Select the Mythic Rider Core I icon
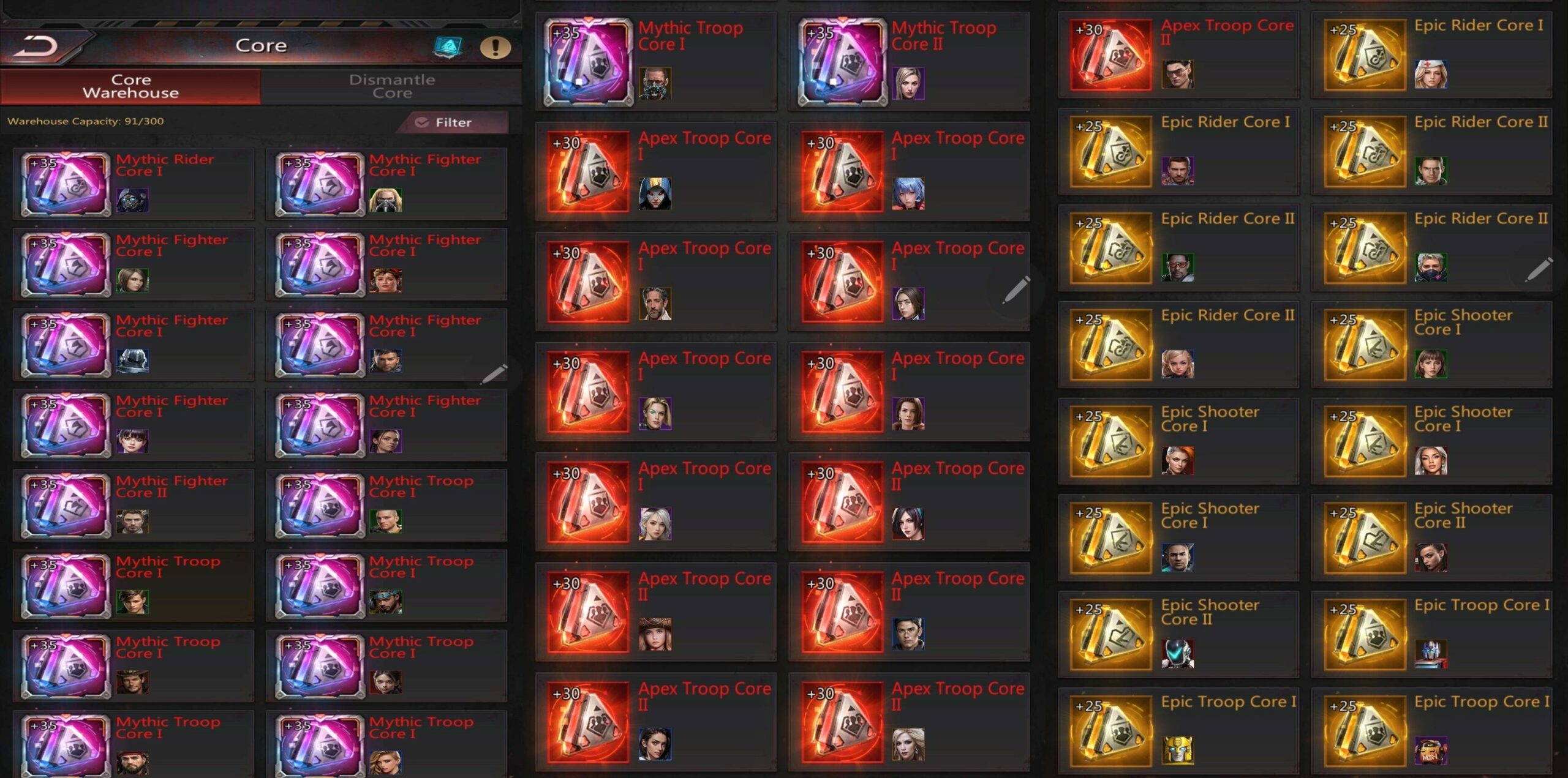Screen dimensions: 1568x778 pyautogui.click(x=66, y=184)
